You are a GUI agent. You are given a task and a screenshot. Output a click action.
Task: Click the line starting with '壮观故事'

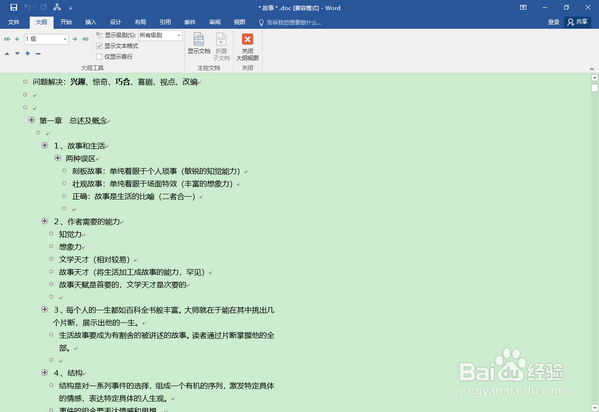pyautogui.click(x=156, y=184)
